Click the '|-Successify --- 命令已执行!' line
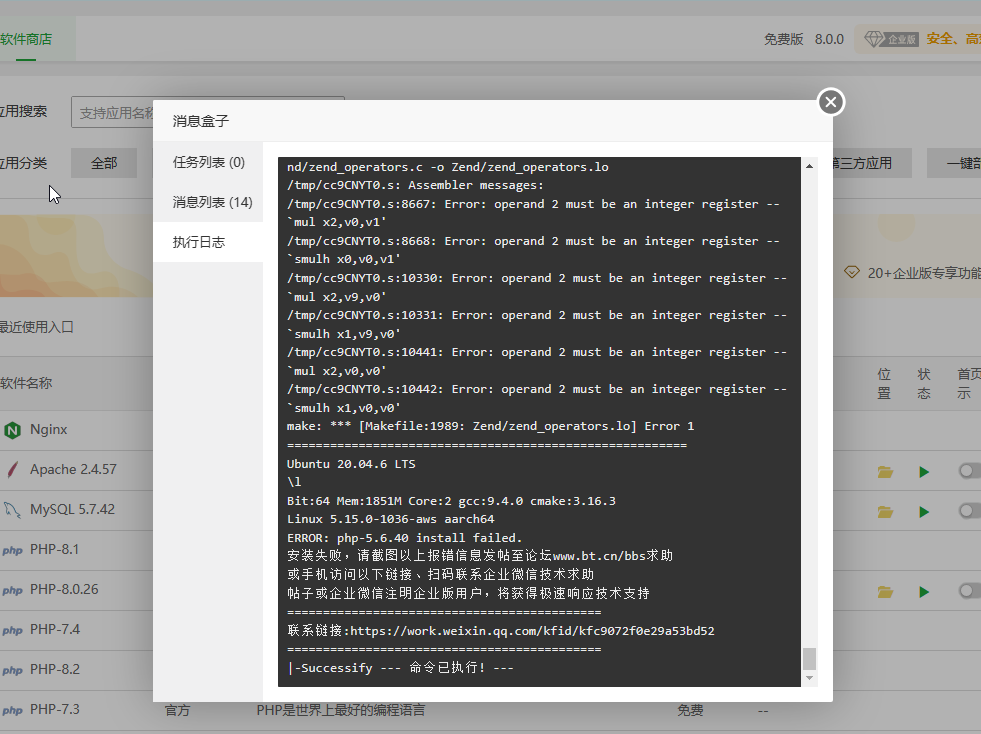 [x=400, y=668]
